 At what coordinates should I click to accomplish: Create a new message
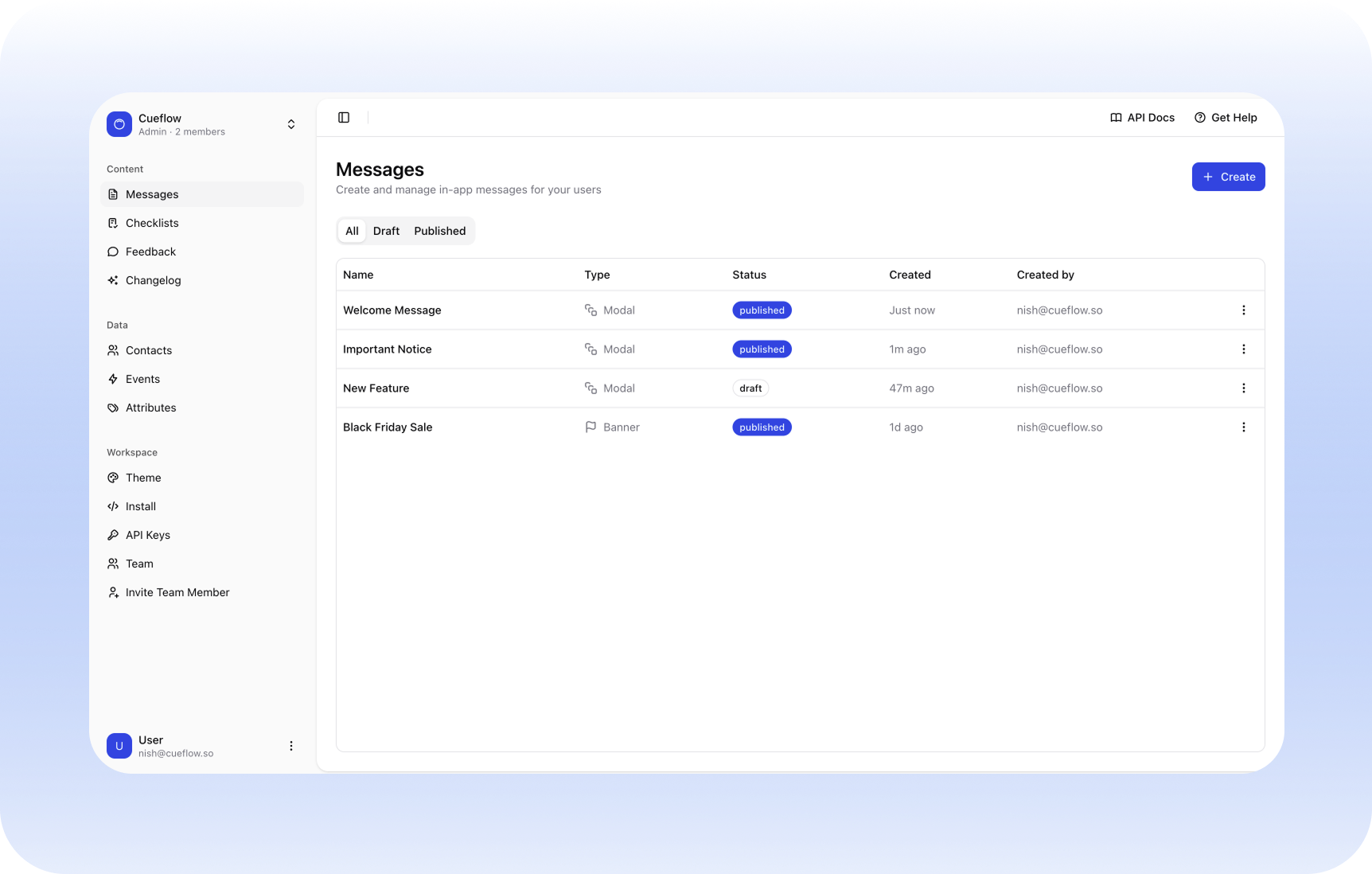(x=1228, y=177)
